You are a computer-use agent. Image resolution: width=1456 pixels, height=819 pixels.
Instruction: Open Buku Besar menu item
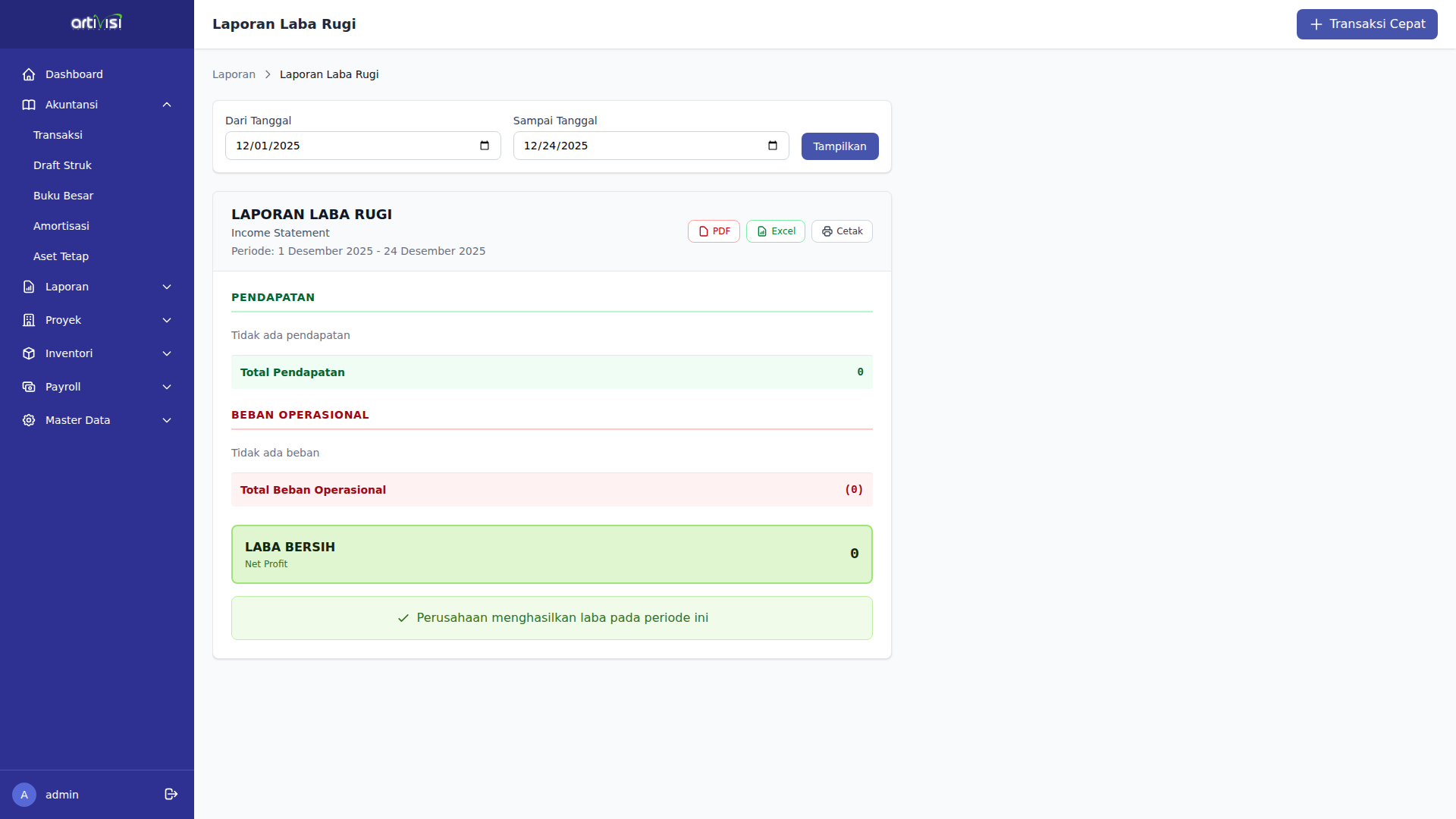coord(64,196)
